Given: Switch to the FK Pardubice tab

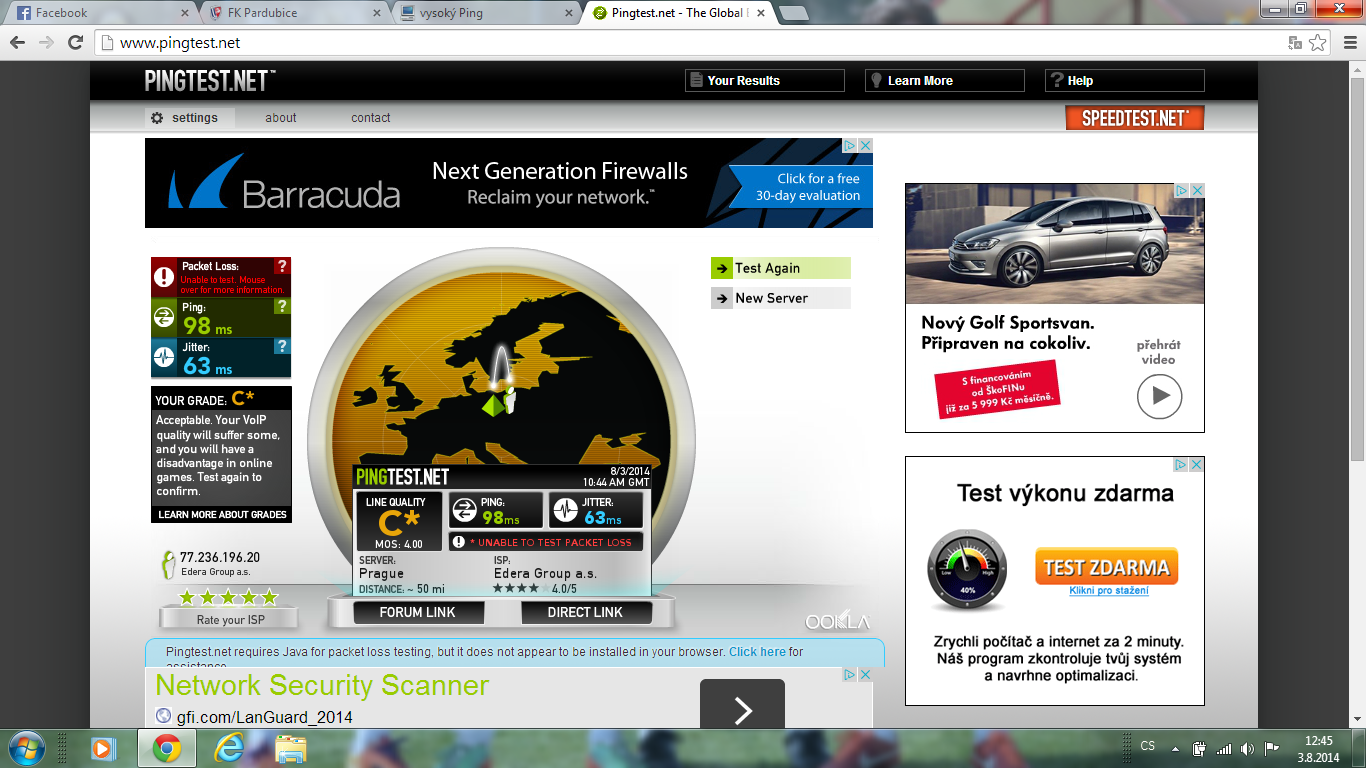Looking at the screenshot, I should 291,13.
